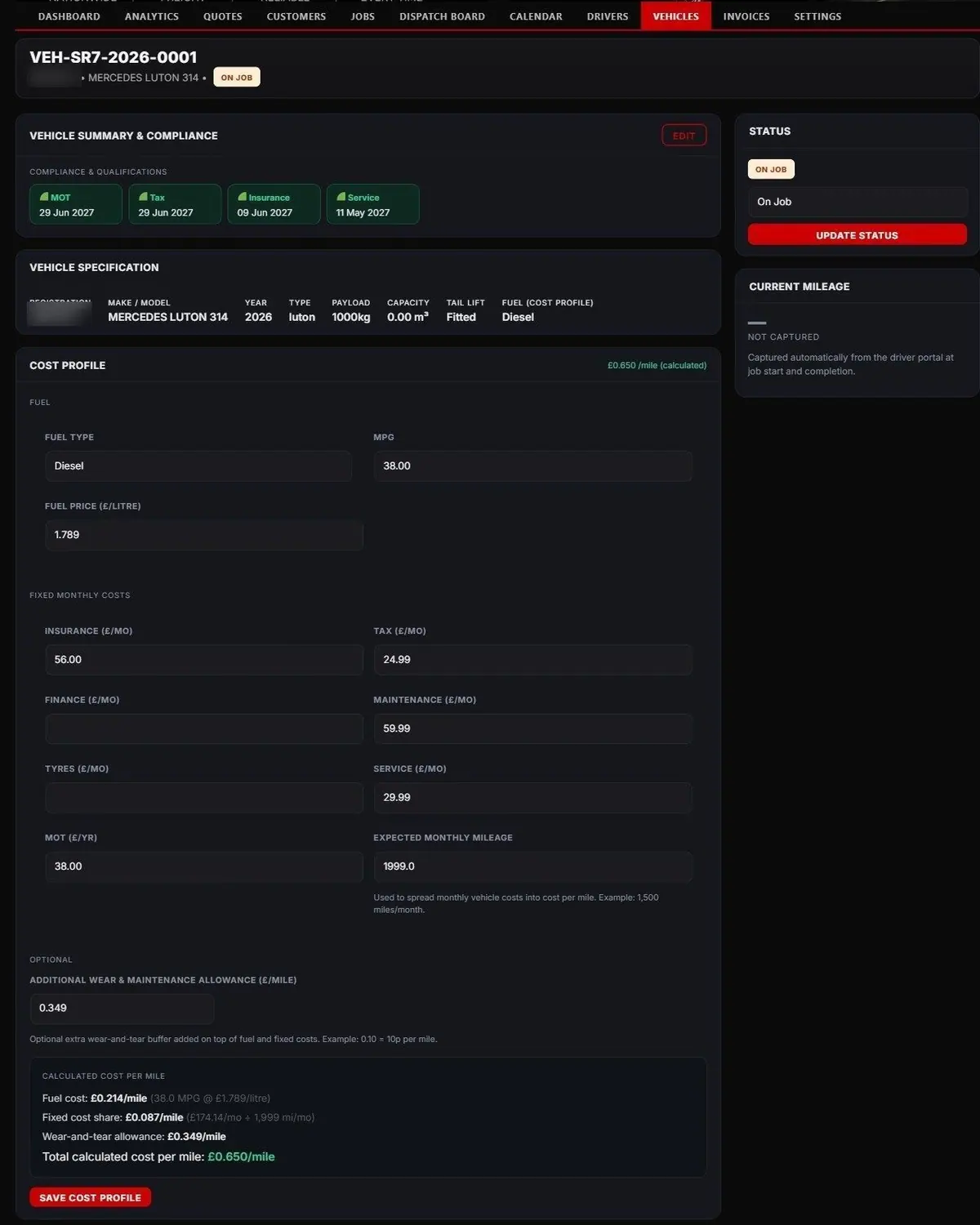
Task: Click the vehicle ID heading VEH-SR7-2026-0001
Action: pos(114,57)
